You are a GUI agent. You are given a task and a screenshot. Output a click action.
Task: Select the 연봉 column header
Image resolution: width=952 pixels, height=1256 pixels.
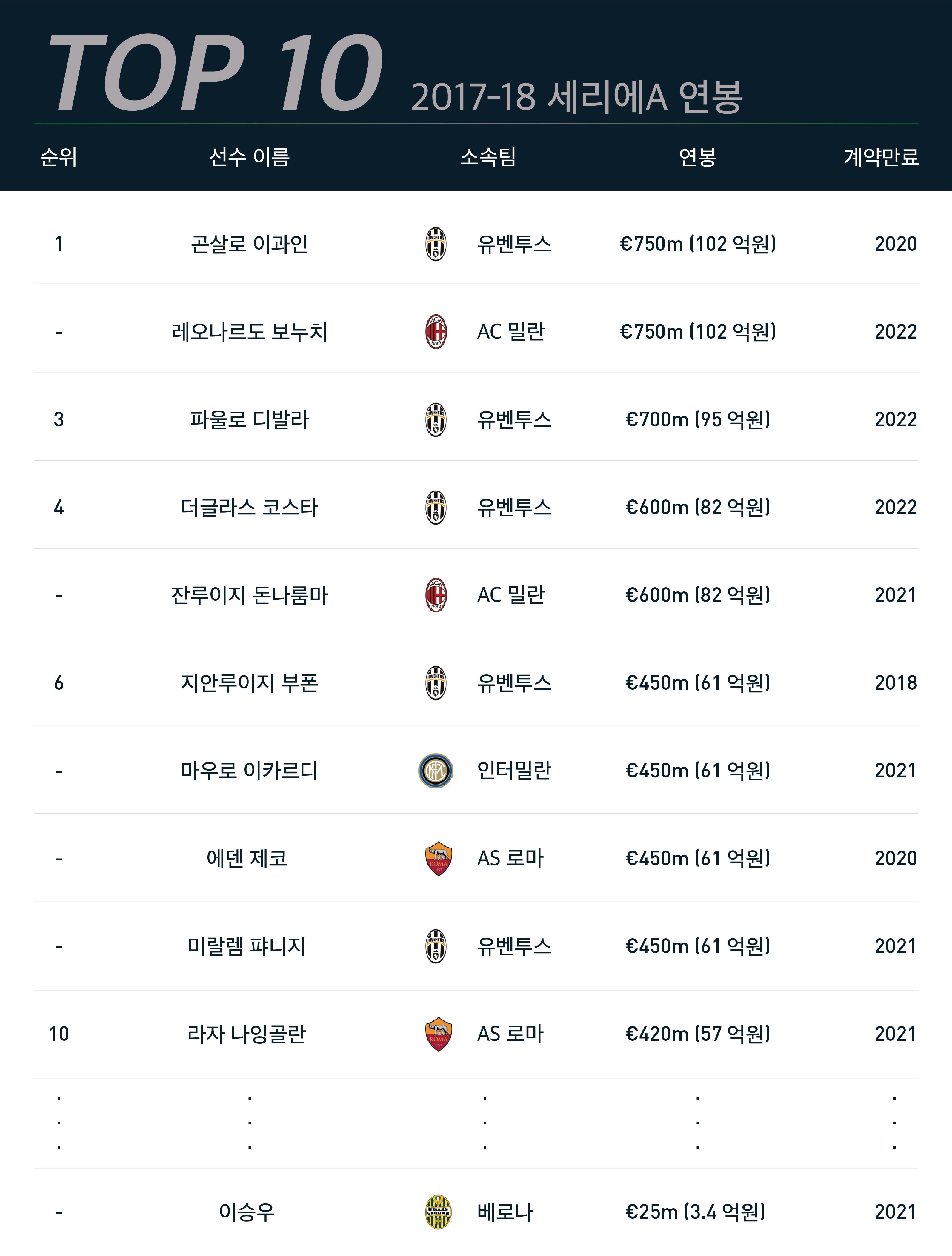point(697,157)
